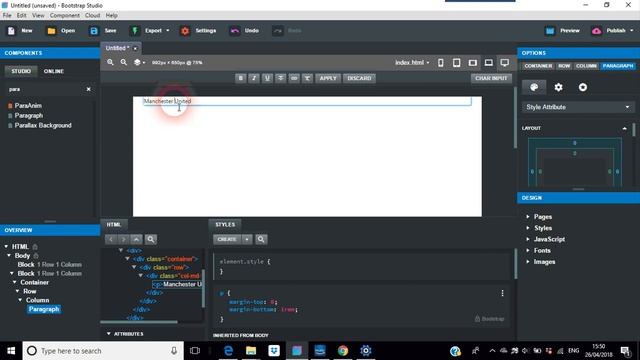Screen dimensions: 640x360
Task: Open the gear options tab in Options panel
Action: pos(558,87)
